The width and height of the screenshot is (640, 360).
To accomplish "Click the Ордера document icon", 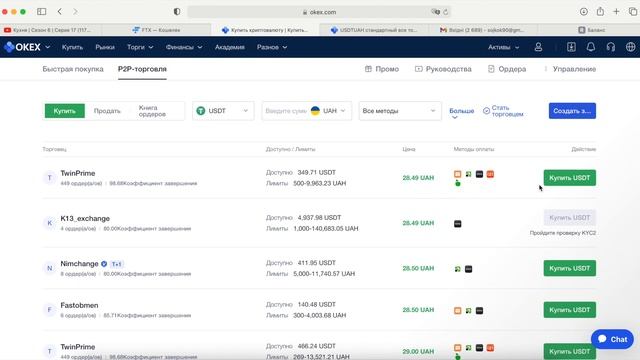I will 491,69.
